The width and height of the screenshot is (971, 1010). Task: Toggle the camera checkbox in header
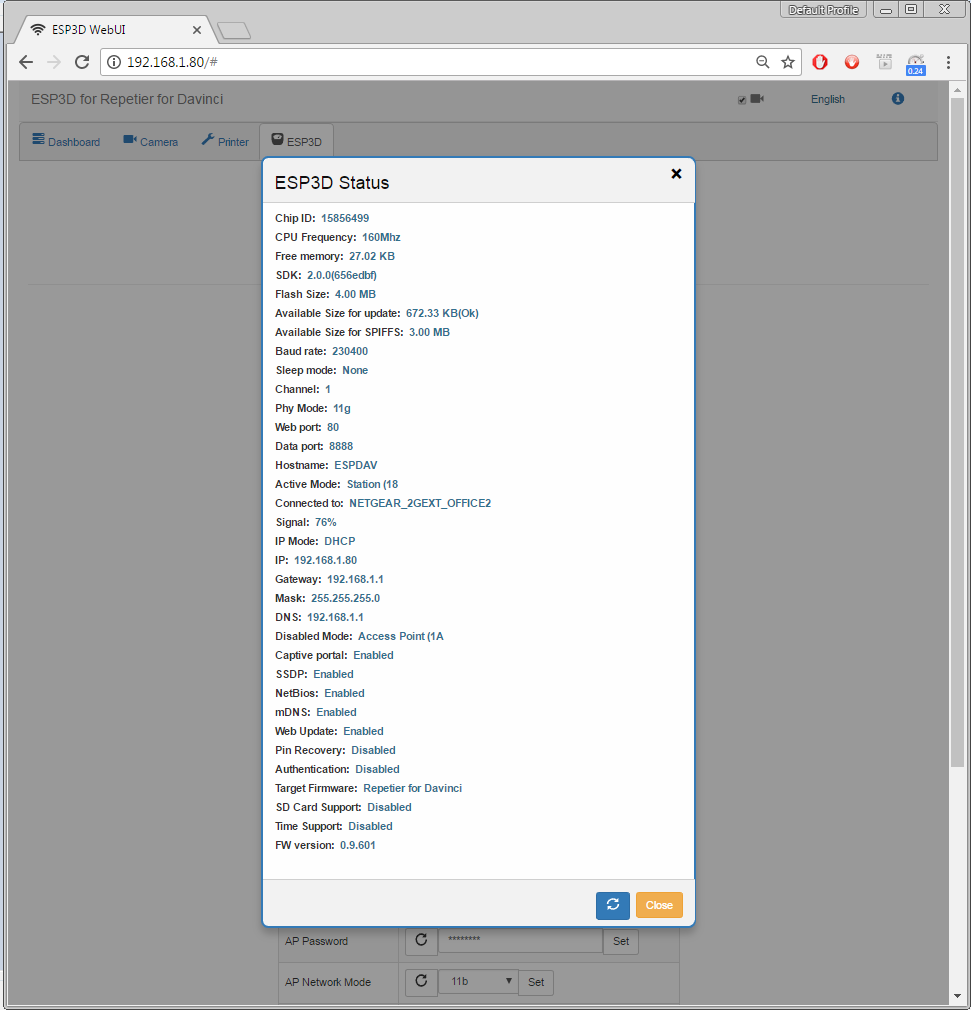tap(742, 100)
